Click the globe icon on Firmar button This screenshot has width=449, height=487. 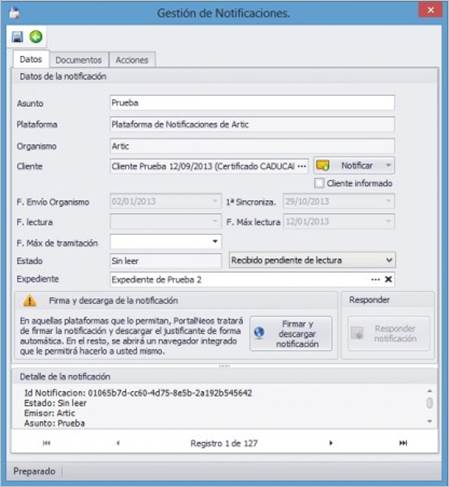click(259, 332)
